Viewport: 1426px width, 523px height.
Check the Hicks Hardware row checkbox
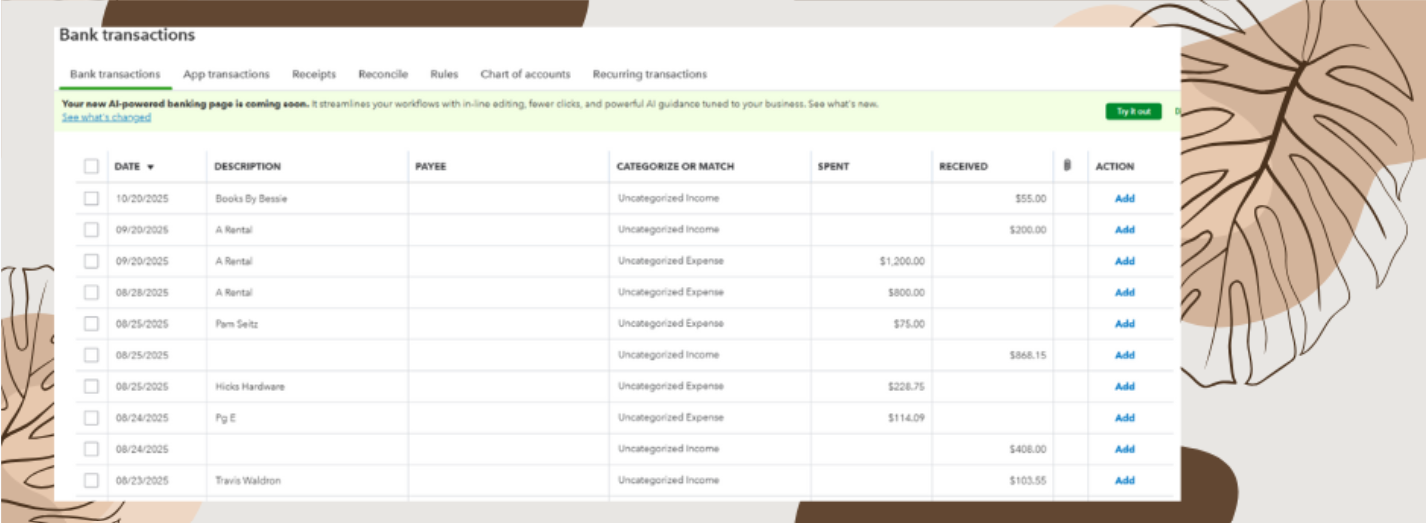pos(91,386)
